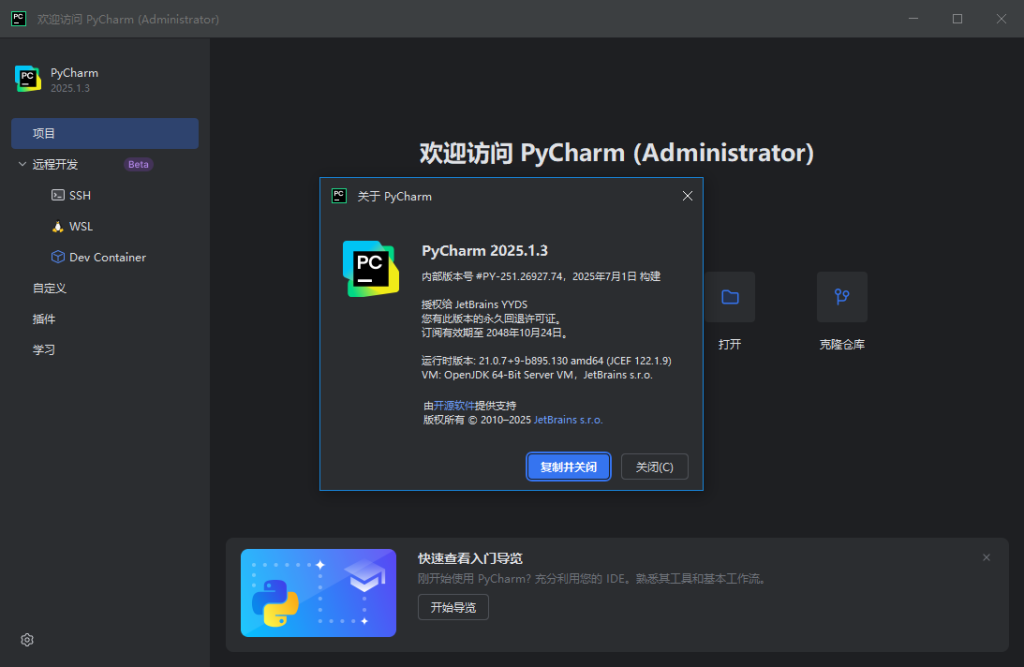Click the Python tour illustration thumbnail

[x=319, y=593]
